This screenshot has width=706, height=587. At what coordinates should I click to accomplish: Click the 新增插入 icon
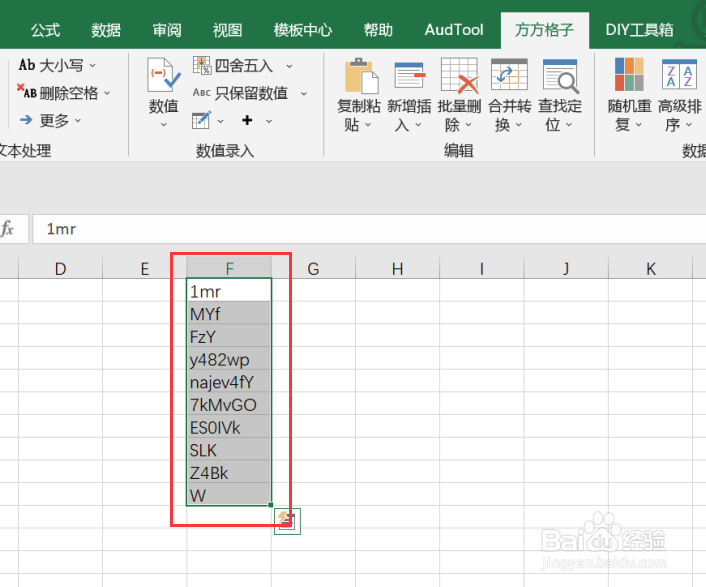click(409, 76)
